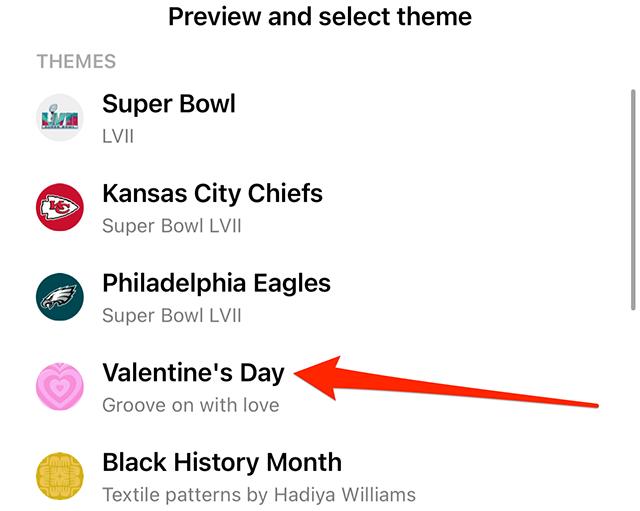Choose the Kansas City Chiefs theme
The height and width of the screenshot is (511, 640).
(x=212, y=193)
